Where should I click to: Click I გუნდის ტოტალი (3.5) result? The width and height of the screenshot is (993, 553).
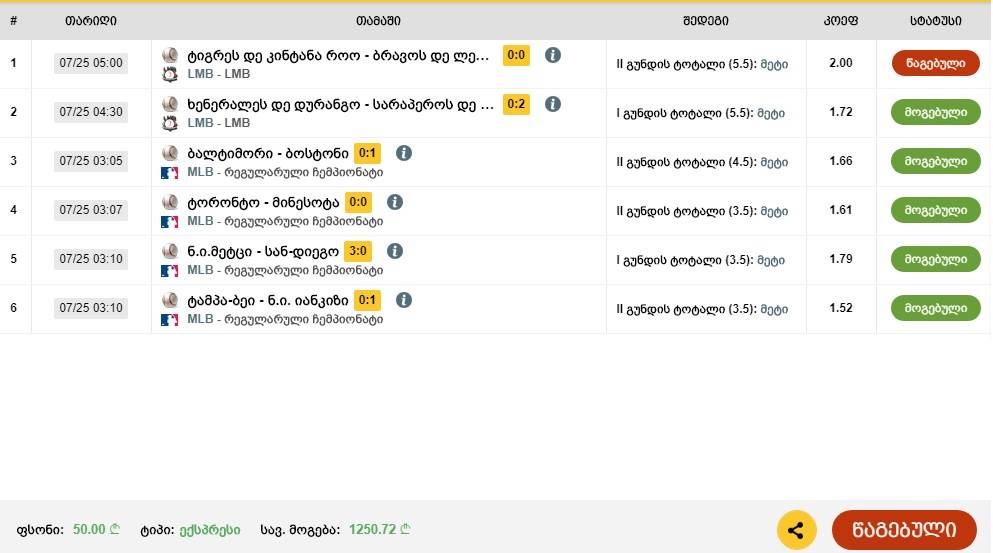[x=700, y=260]
